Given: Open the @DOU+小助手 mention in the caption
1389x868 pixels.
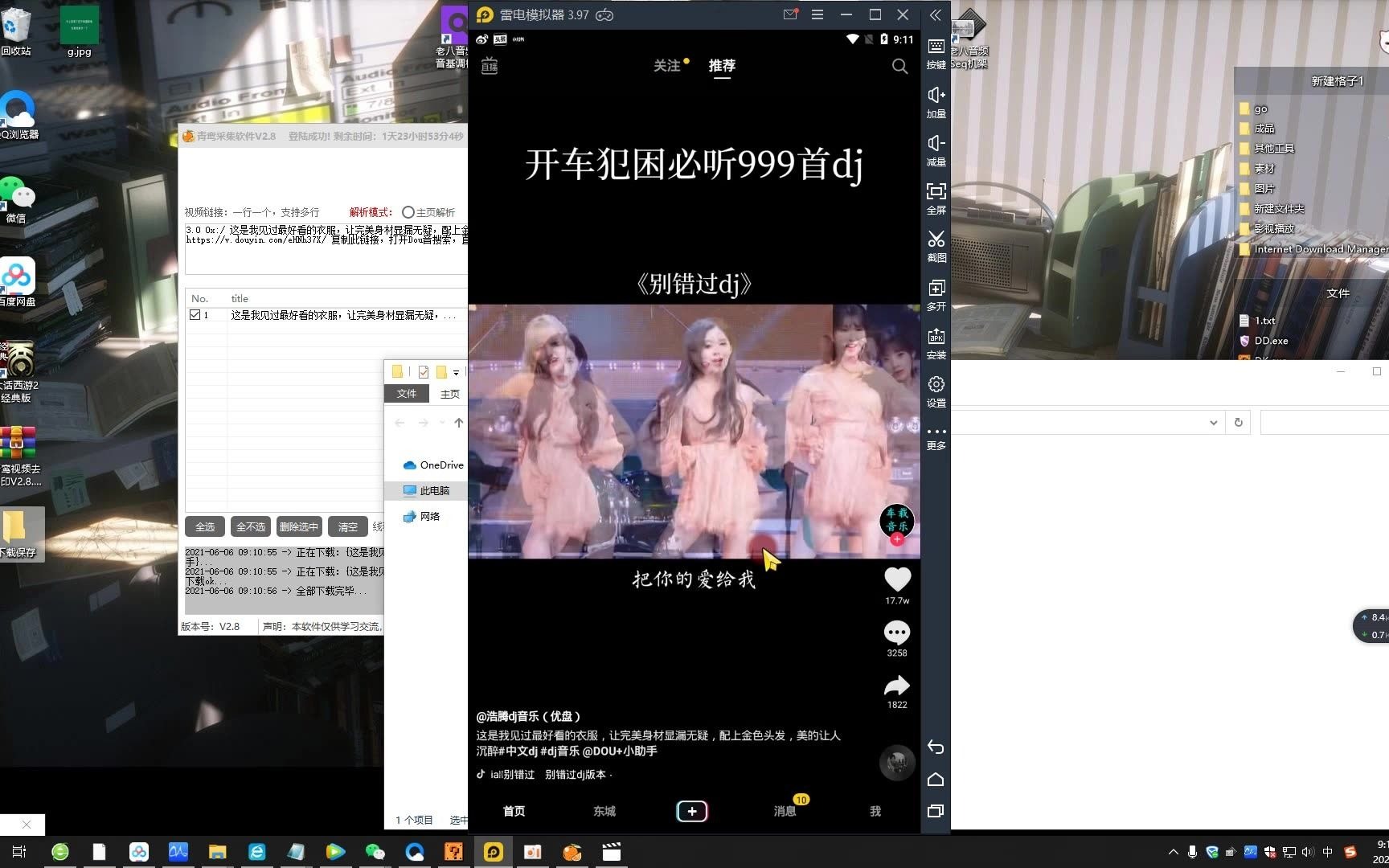Looking at the screenshot, I should tap(620, 751).
